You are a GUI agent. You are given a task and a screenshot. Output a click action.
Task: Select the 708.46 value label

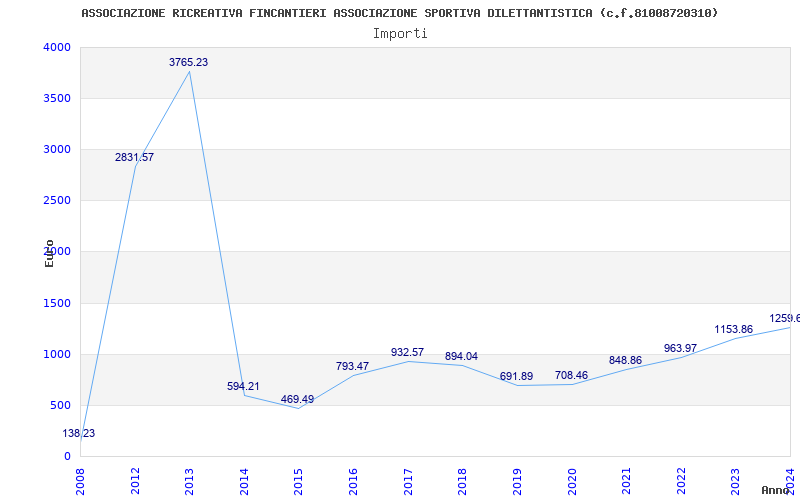[x=571, y=375]
